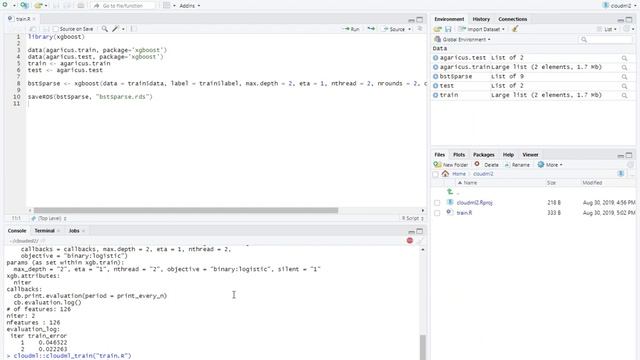Viewport: 640px width, 360px height.
Task: Click the Run button in the editor
Action: [x=351, y=29]
